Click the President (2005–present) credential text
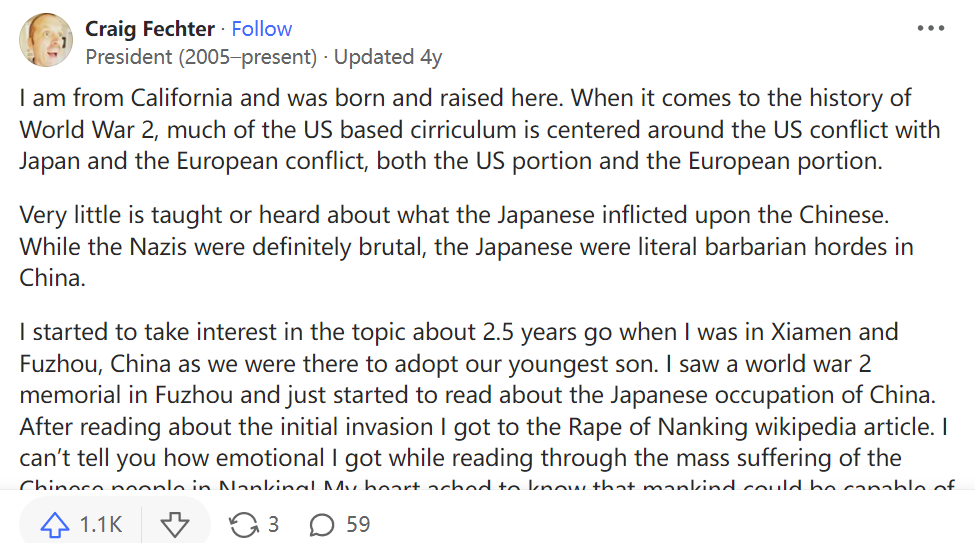975x543 pixels. [201, 57]
